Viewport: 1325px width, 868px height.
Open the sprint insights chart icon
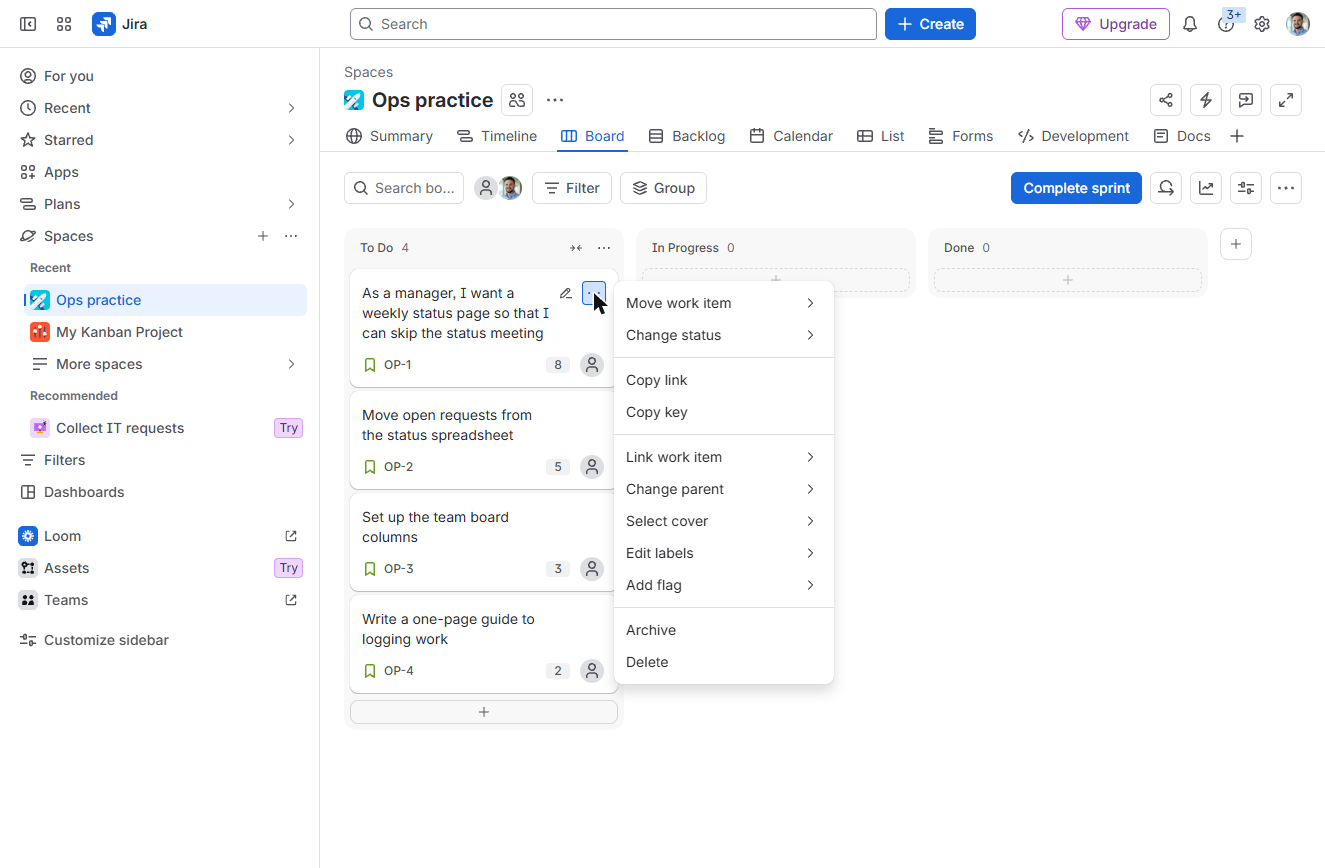(x=1206, y=188)
